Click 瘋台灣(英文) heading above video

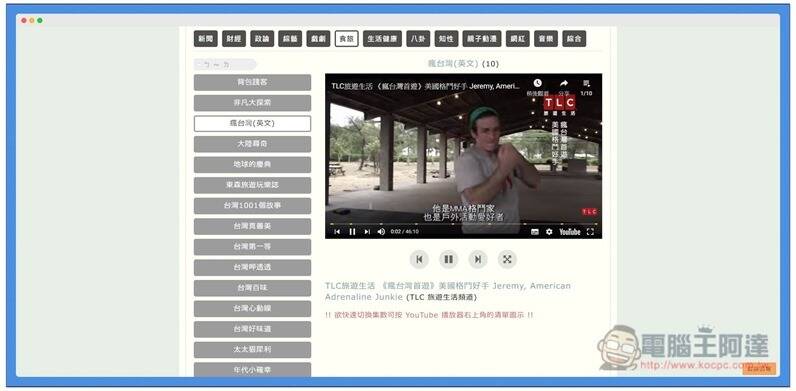(454, 63)
